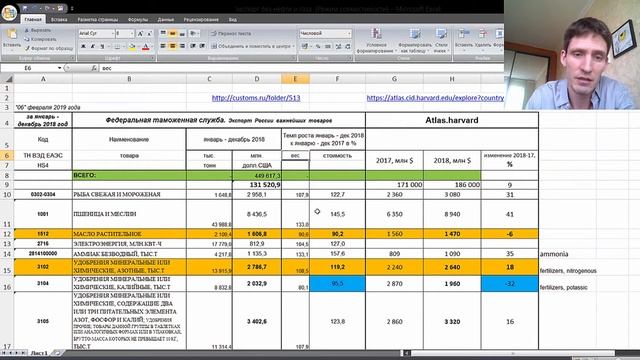Switch to the Формулы tab
Screen dimensions: 640x360
point(138,19)
